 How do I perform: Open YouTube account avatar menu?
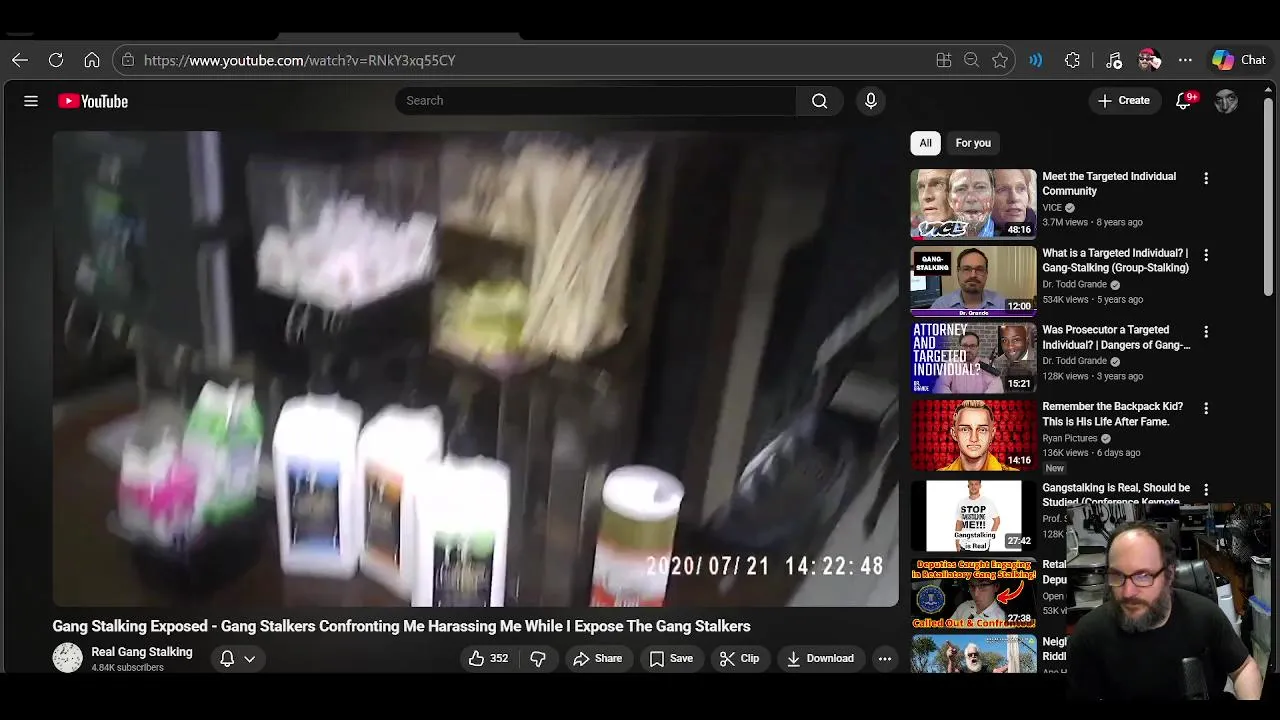click(1226, 100)
